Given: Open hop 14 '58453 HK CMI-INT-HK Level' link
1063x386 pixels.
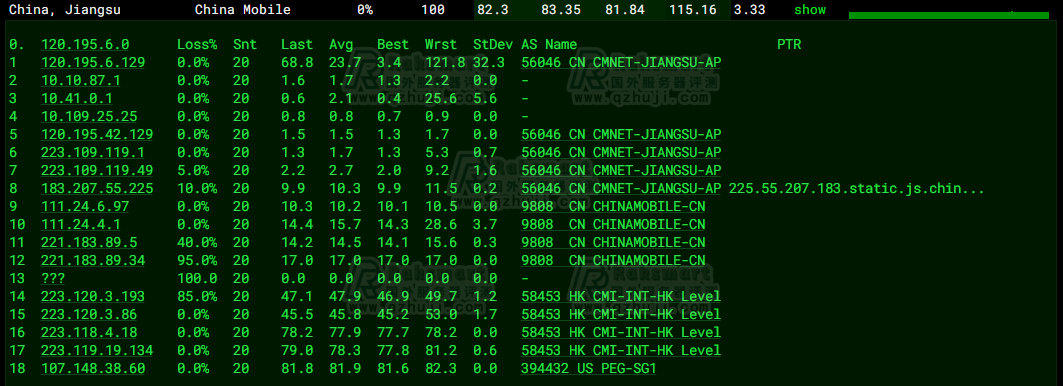Looking at the screenshot, I should tap(621, 296).
